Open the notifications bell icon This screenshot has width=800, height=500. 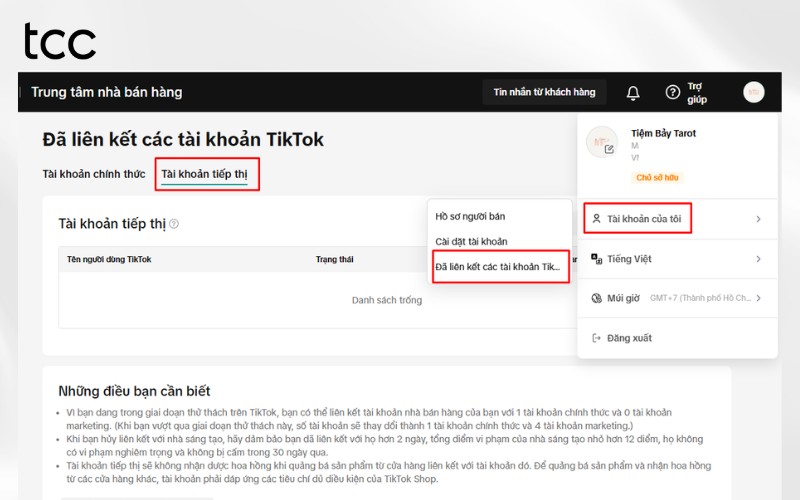tap(633, 93)
